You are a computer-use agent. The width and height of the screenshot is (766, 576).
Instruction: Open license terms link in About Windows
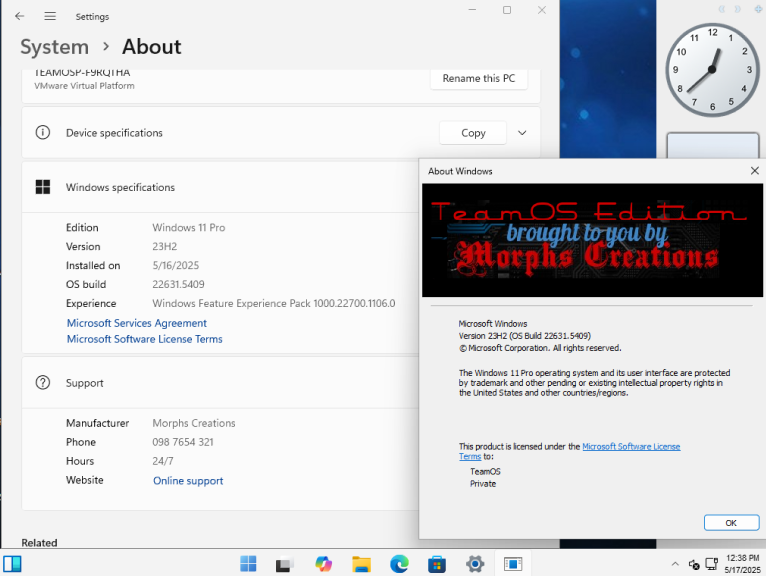pos(631,447)
